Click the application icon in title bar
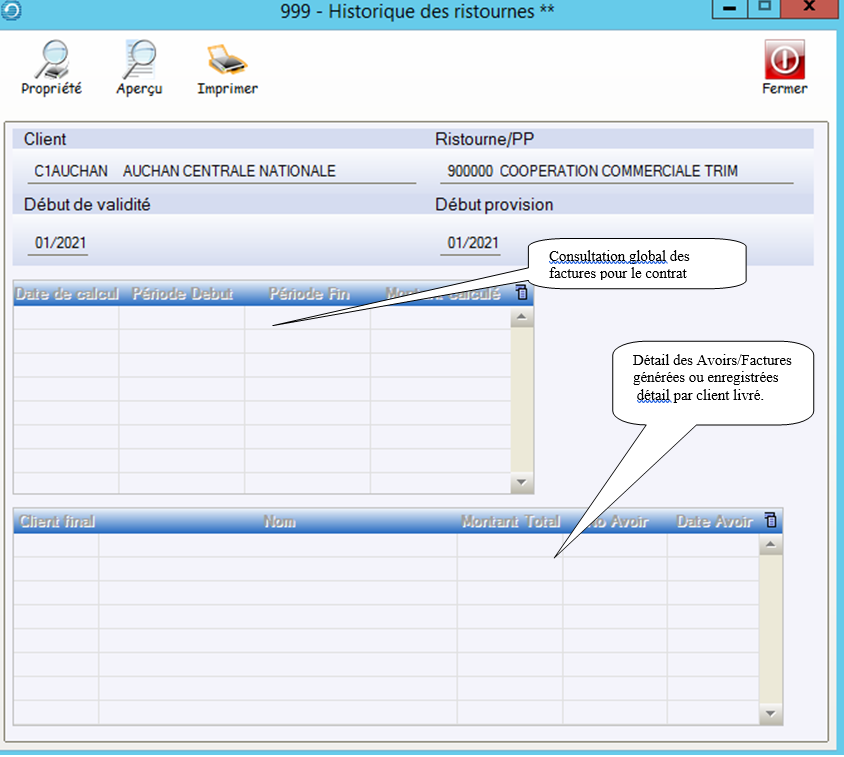The width and height of the screenshot is (844, 757). click(x=9, y=10)
